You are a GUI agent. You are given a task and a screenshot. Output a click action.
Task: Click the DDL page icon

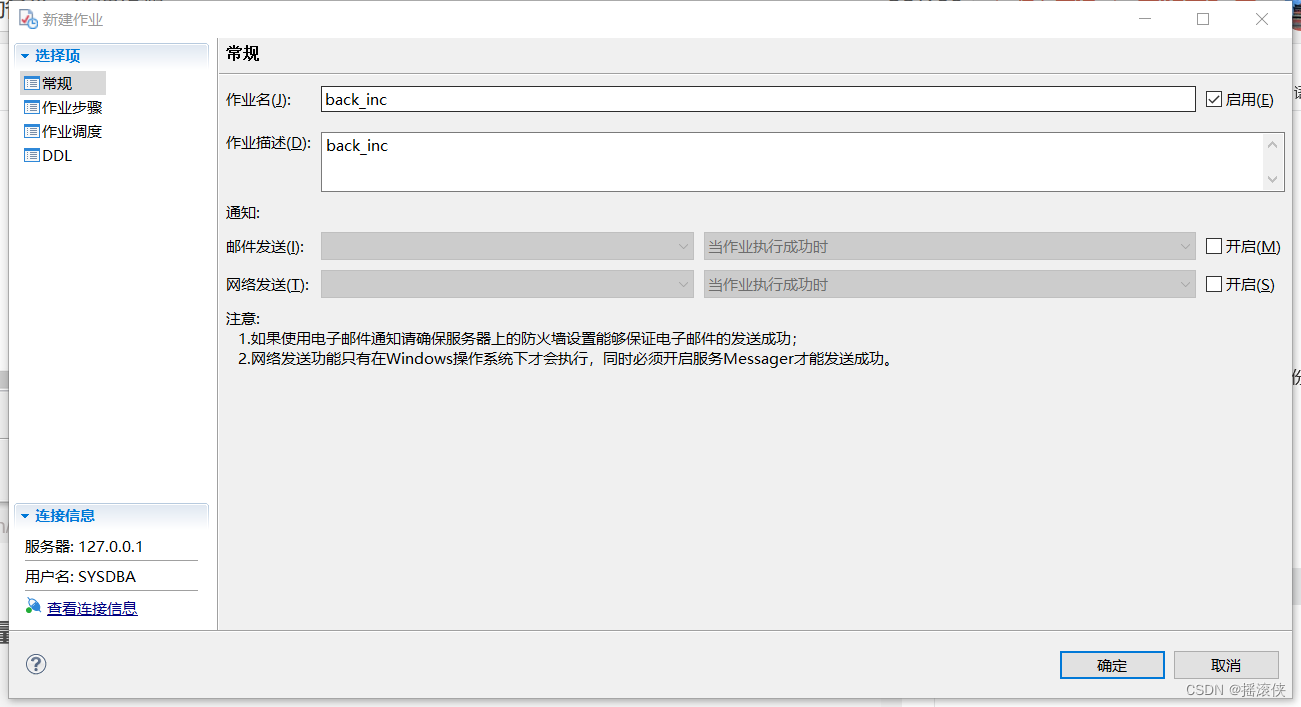click(x=32, y=155)
